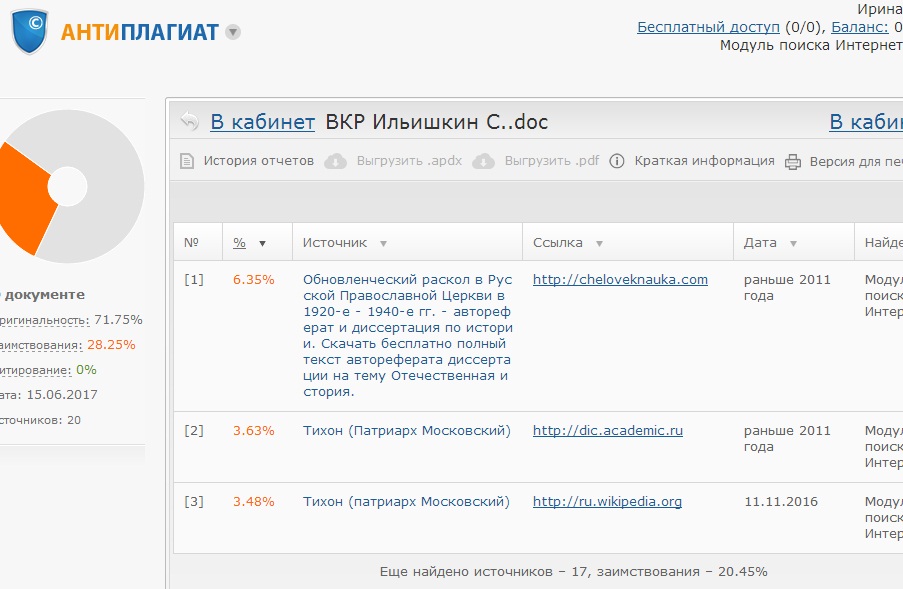
Task: Open the dropdown arrow beside Антиплагиат logo
Action: pos(233,32)
